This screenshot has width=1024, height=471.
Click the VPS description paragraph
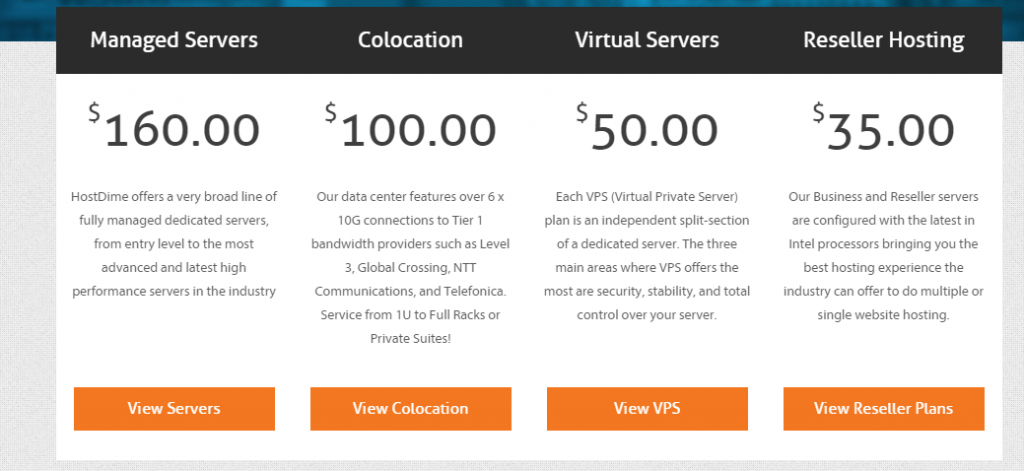[646, 255]
